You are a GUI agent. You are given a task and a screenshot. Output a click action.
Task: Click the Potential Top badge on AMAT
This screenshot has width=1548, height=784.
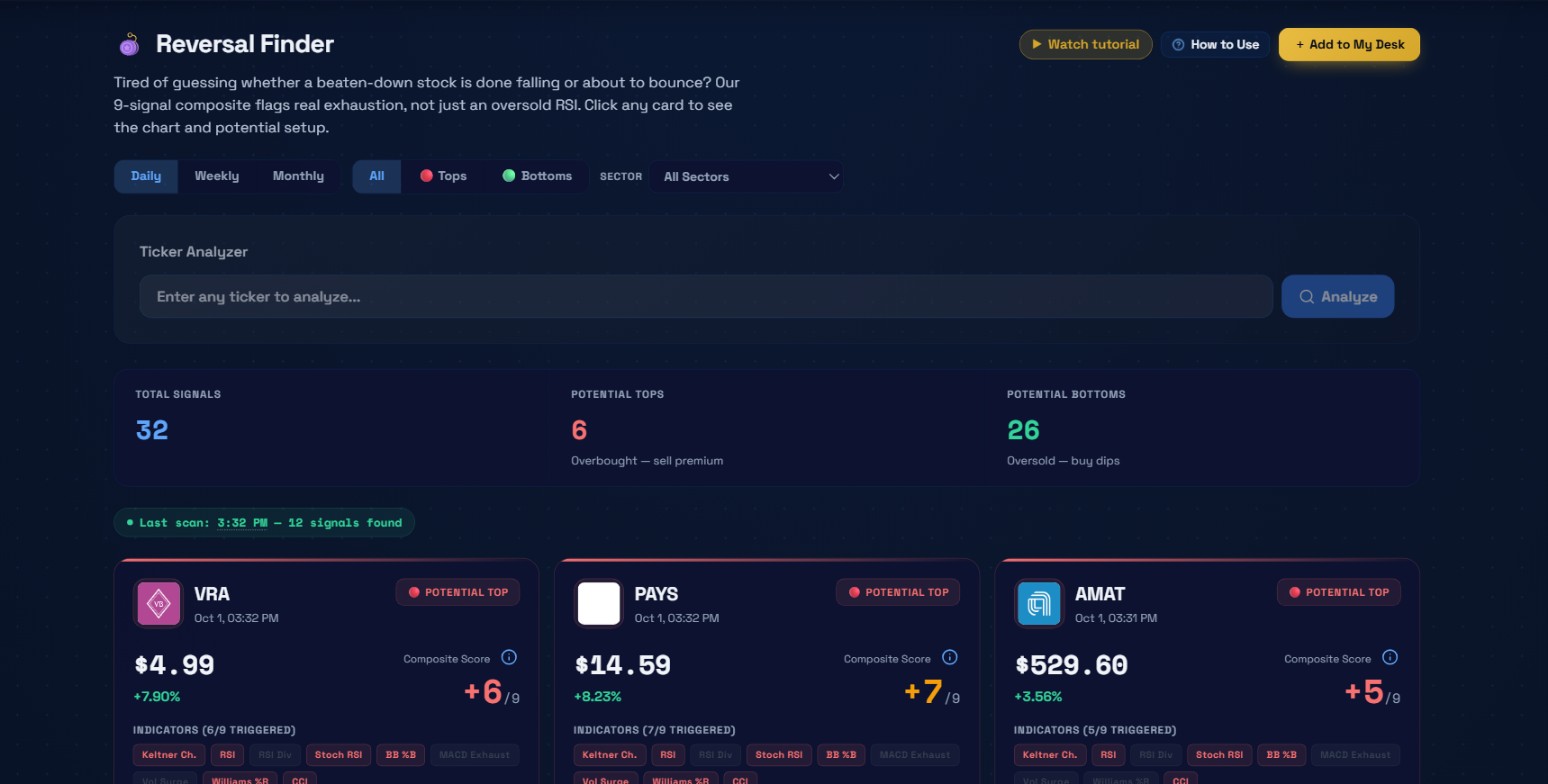pos(1338,592)
